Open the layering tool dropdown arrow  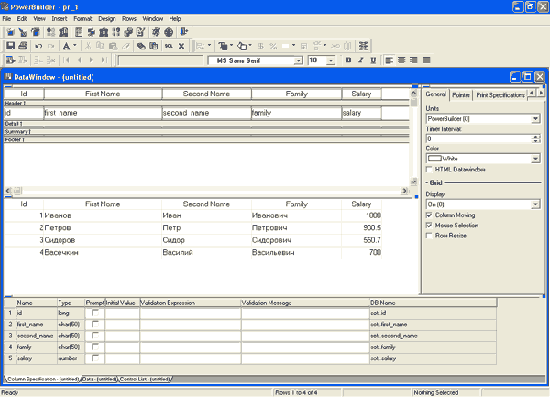232,46
